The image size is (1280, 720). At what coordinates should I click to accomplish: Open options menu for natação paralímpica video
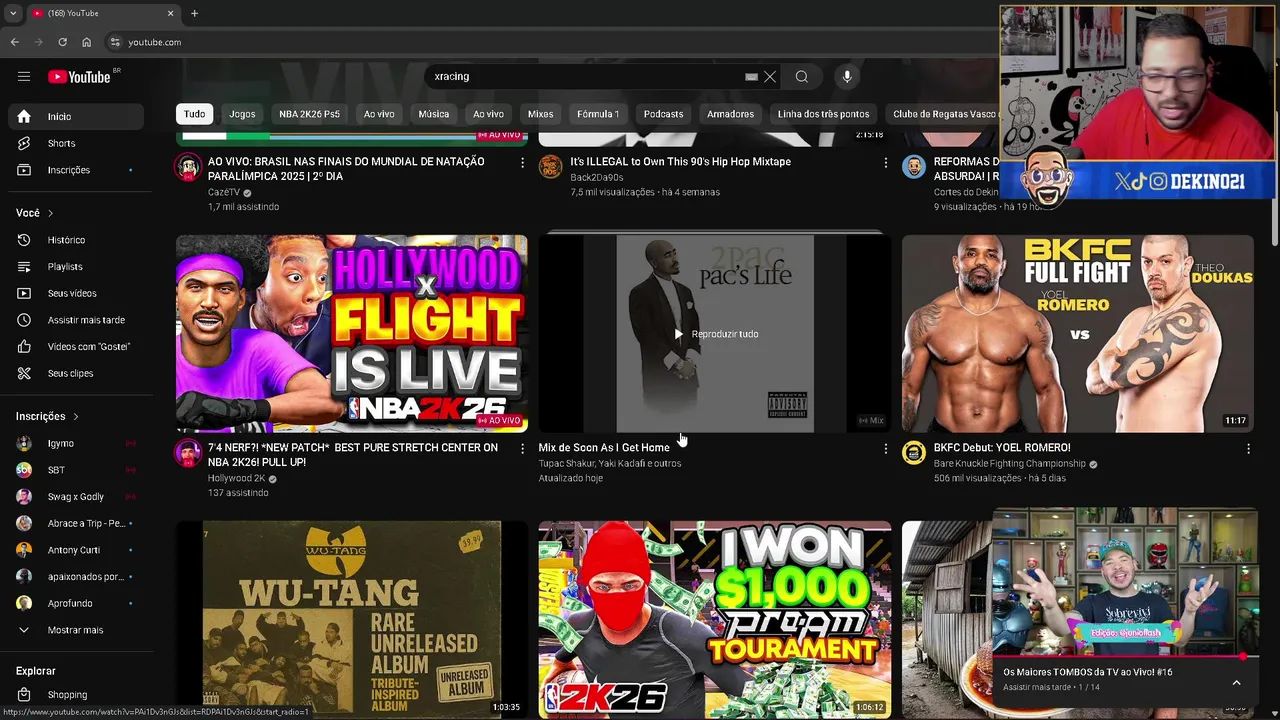click(522, 162)
